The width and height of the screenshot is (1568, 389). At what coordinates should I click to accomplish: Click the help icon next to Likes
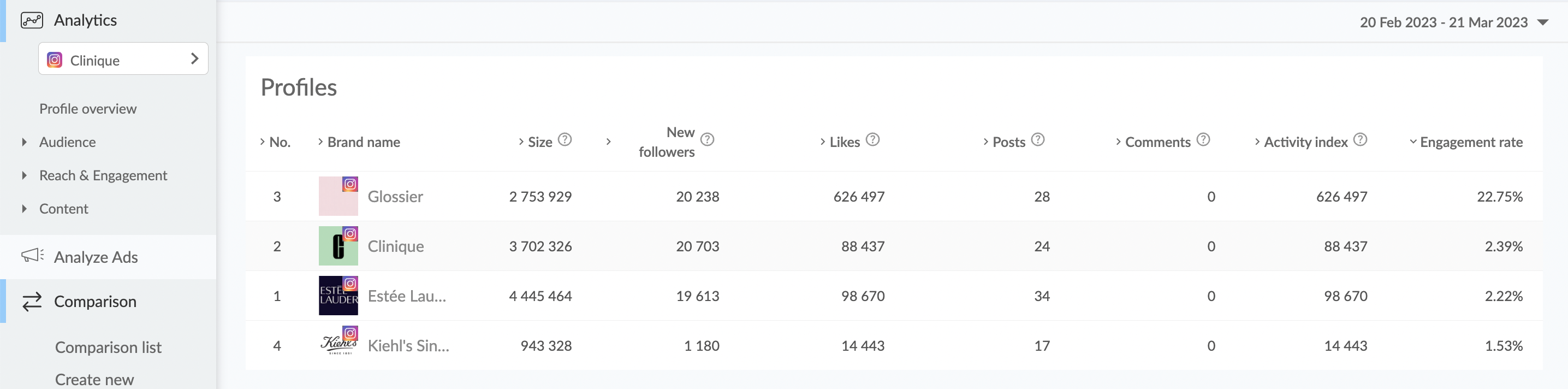pyautogui.click(x=872, y=140)
